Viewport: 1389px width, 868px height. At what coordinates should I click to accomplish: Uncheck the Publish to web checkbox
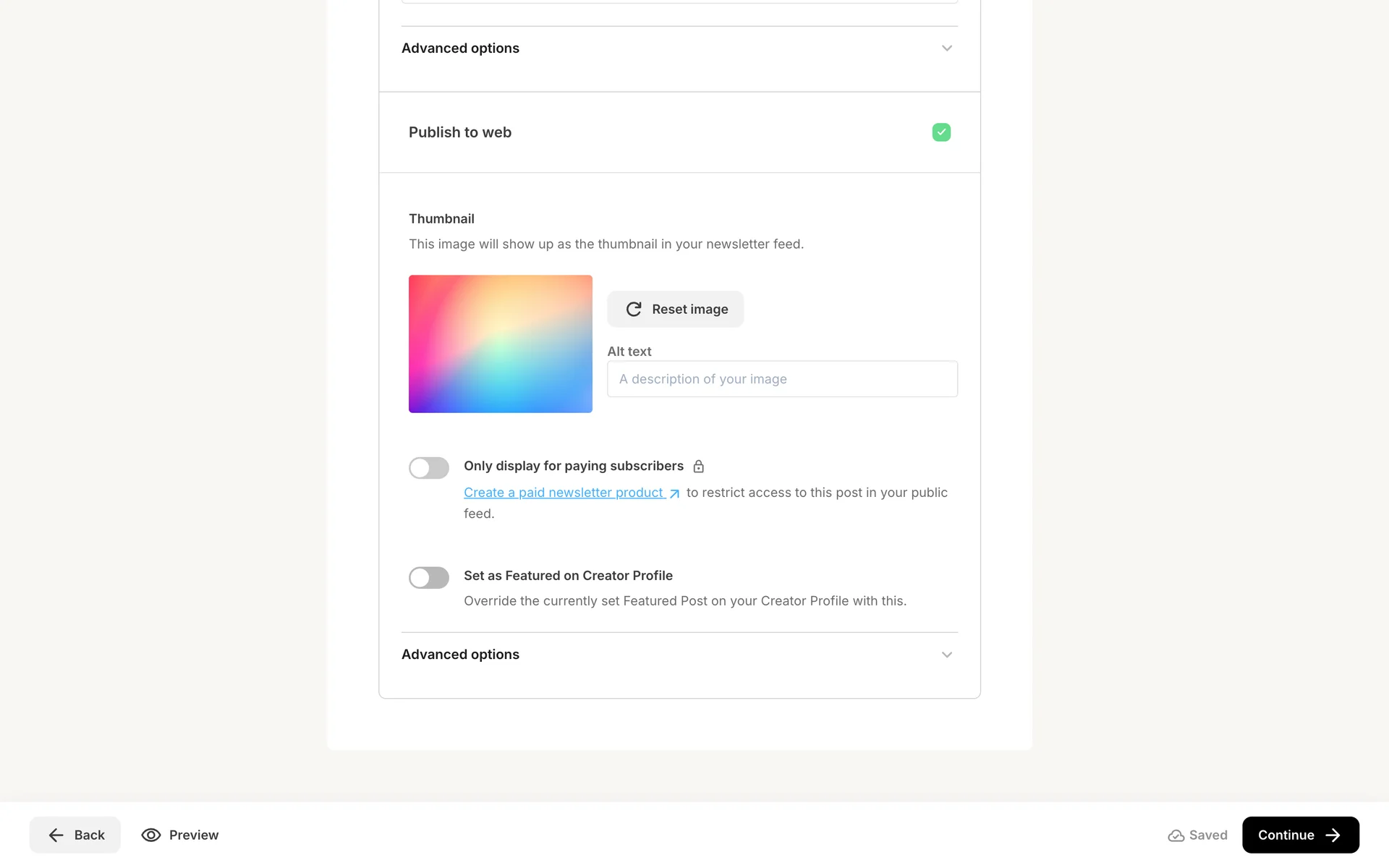(x=941, y=132)
